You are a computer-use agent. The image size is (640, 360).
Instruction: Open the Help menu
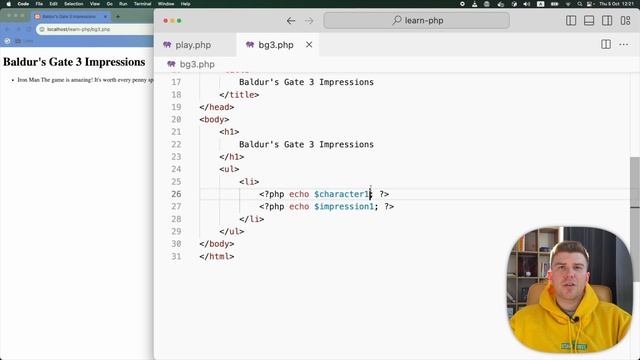tap(185, 4)
